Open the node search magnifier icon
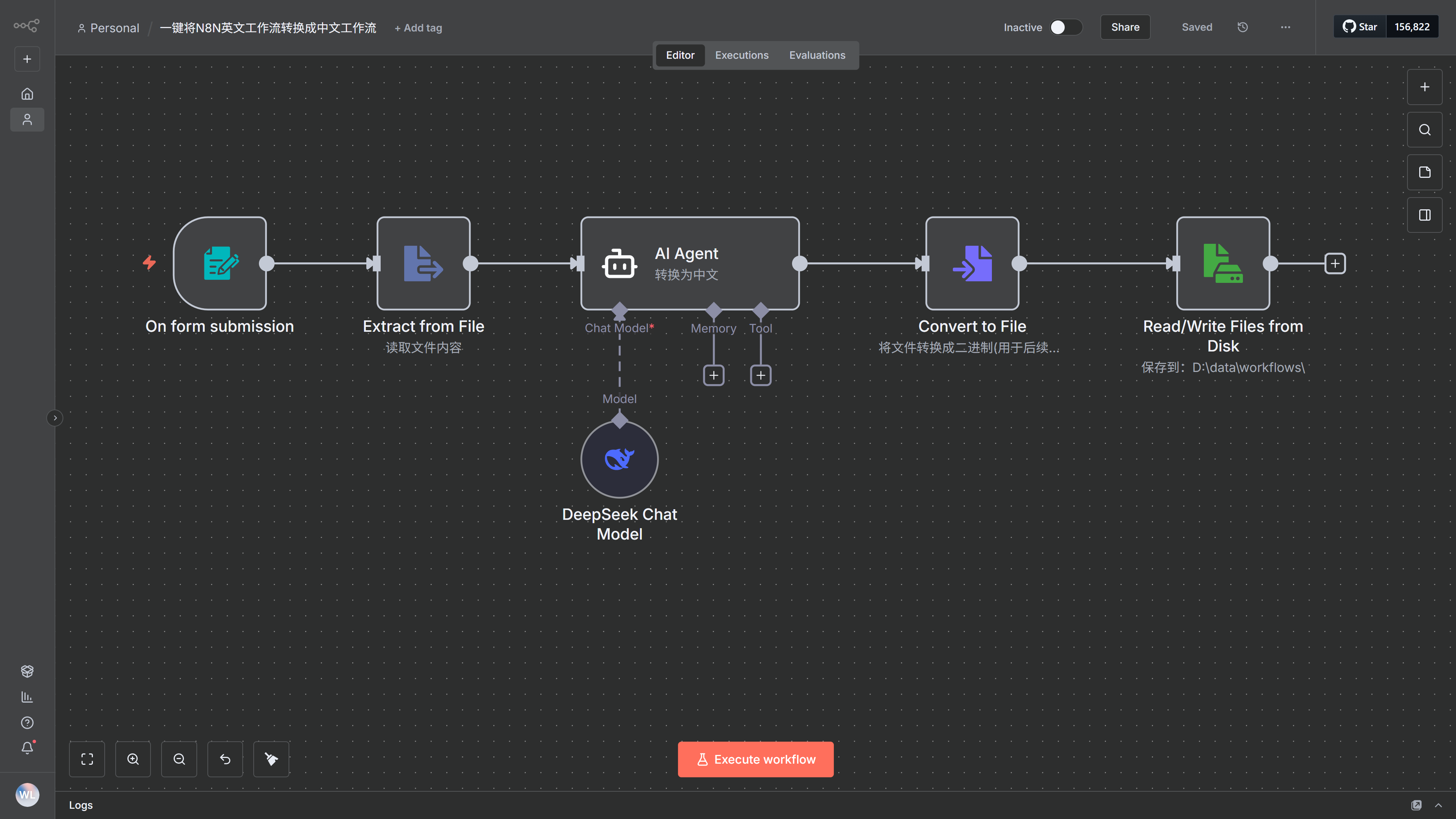Screen dimensions: 1456x819 coord(1425,130)
